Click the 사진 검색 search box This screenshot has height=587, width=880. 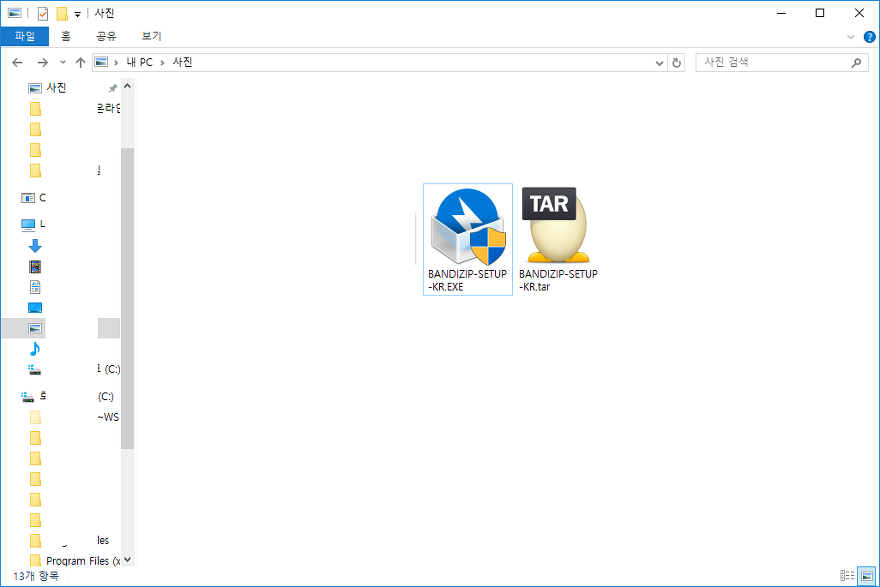(775, 62)
